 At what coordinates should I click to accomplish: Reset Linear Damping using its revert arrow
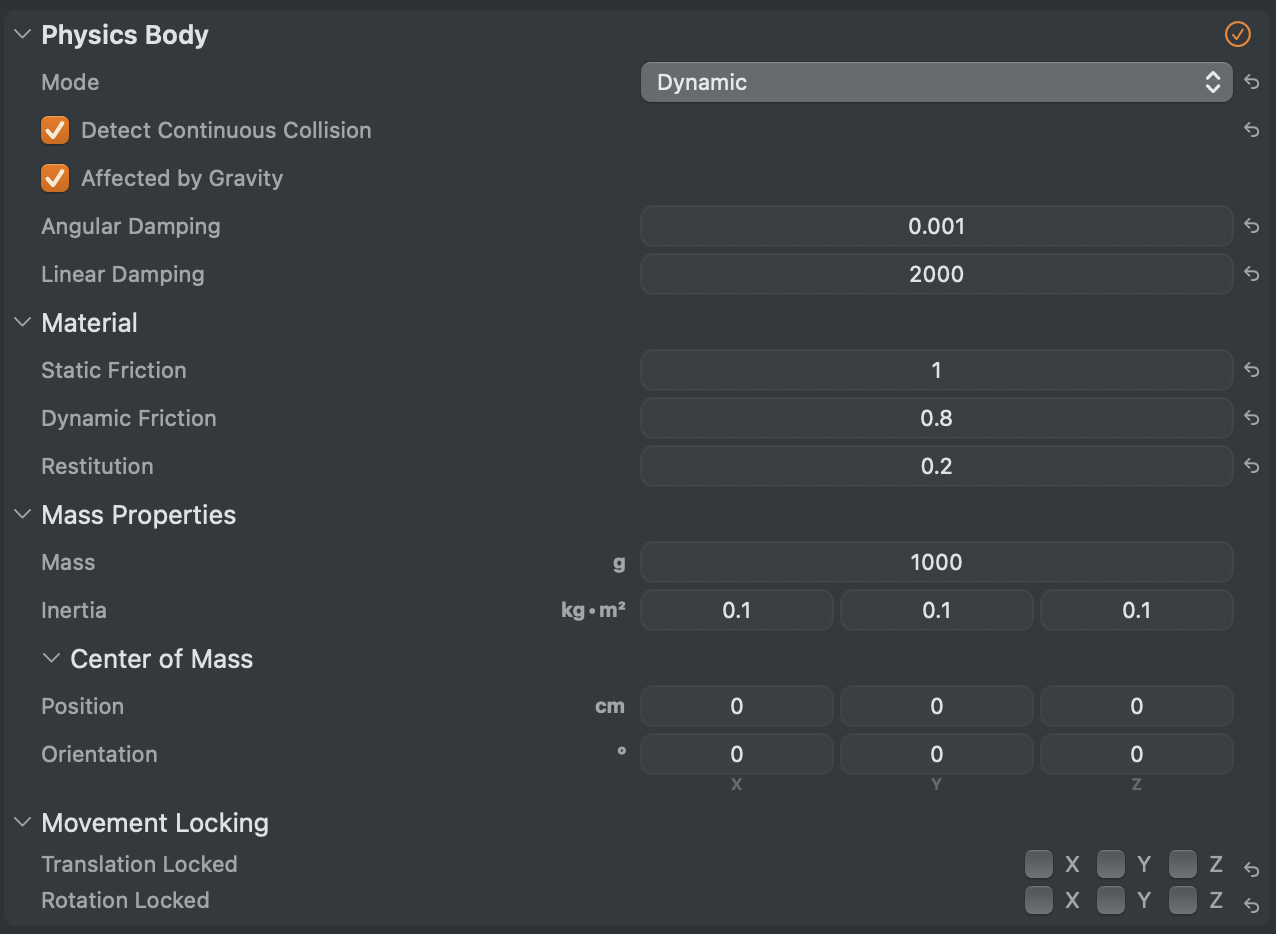point(1251,274)
